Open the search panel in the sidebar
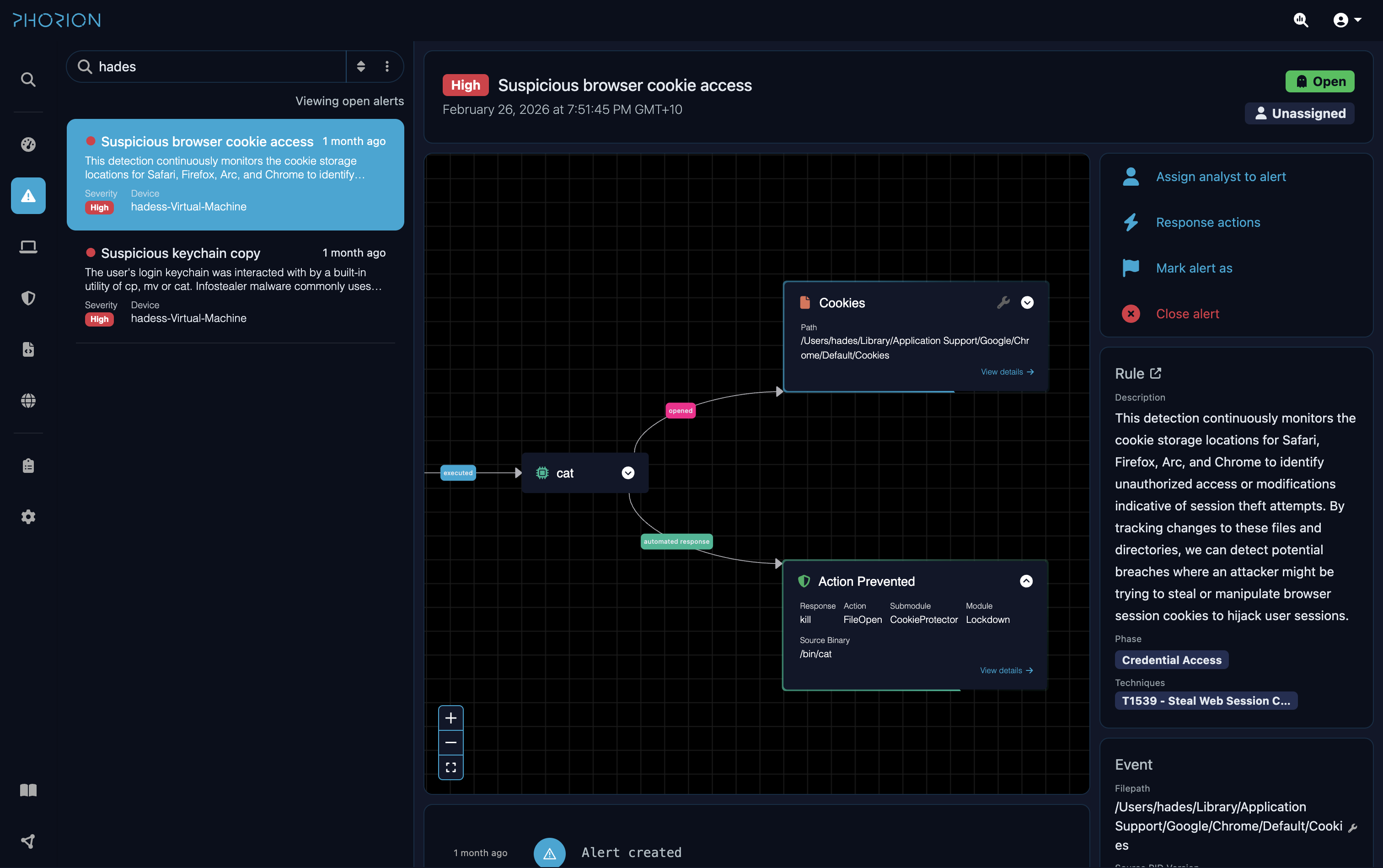The height and width of the screenshot is (868, 1383). (x=27, y=80)
